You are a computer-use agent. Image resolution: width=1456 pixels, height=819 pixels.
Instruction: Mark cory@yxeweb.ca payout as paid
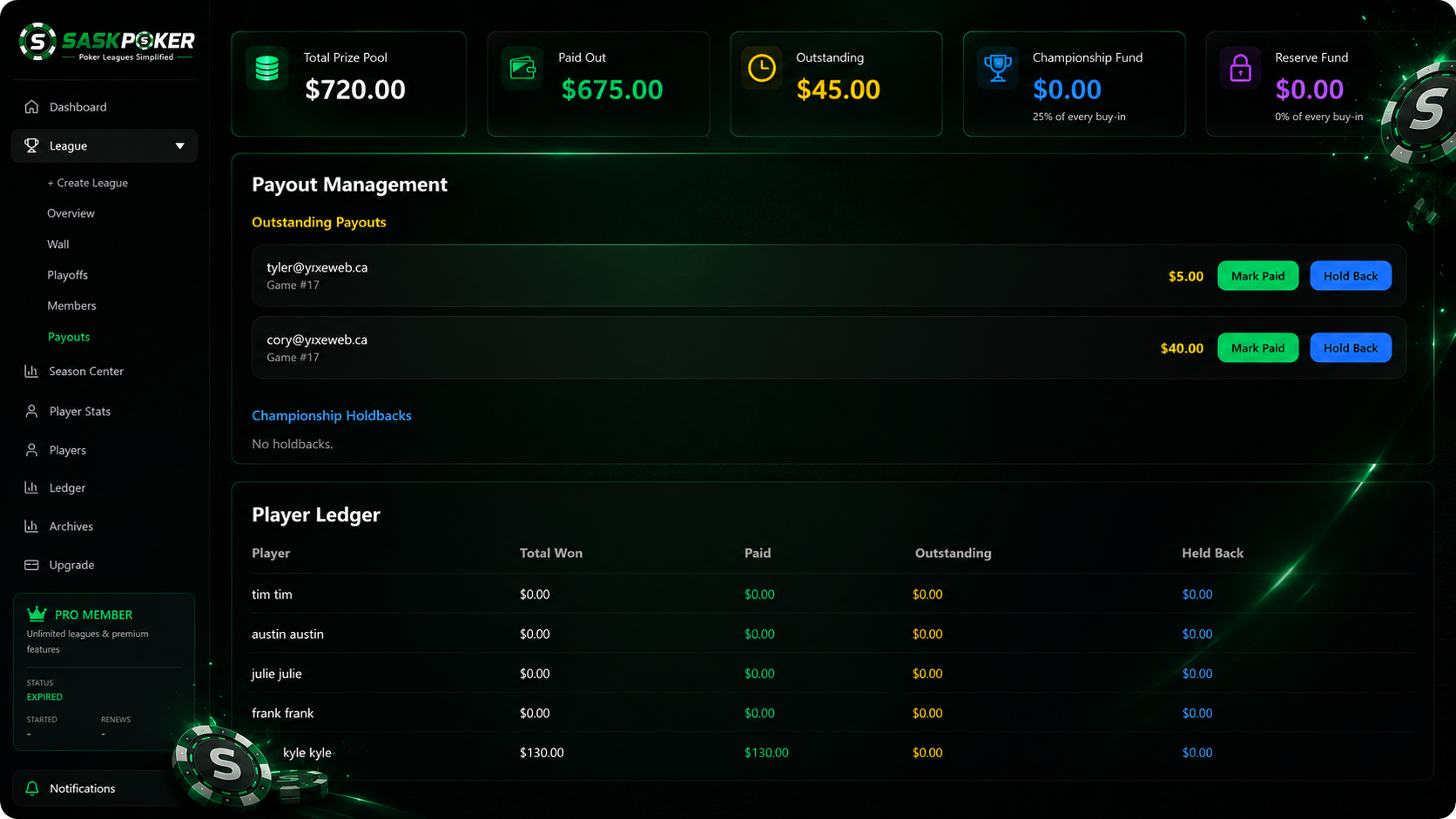(1257, 348)
